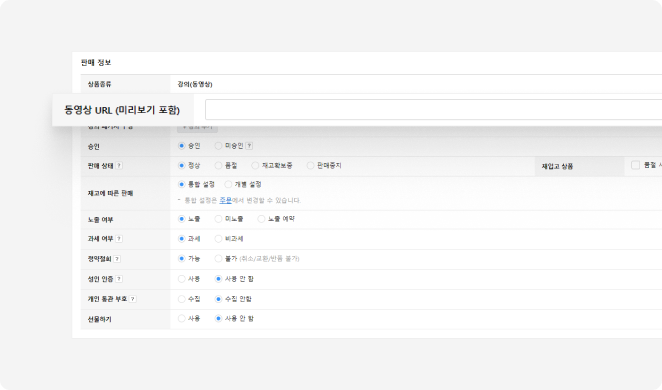Enable 사용 for 선물하기

[x=182, y=318]
